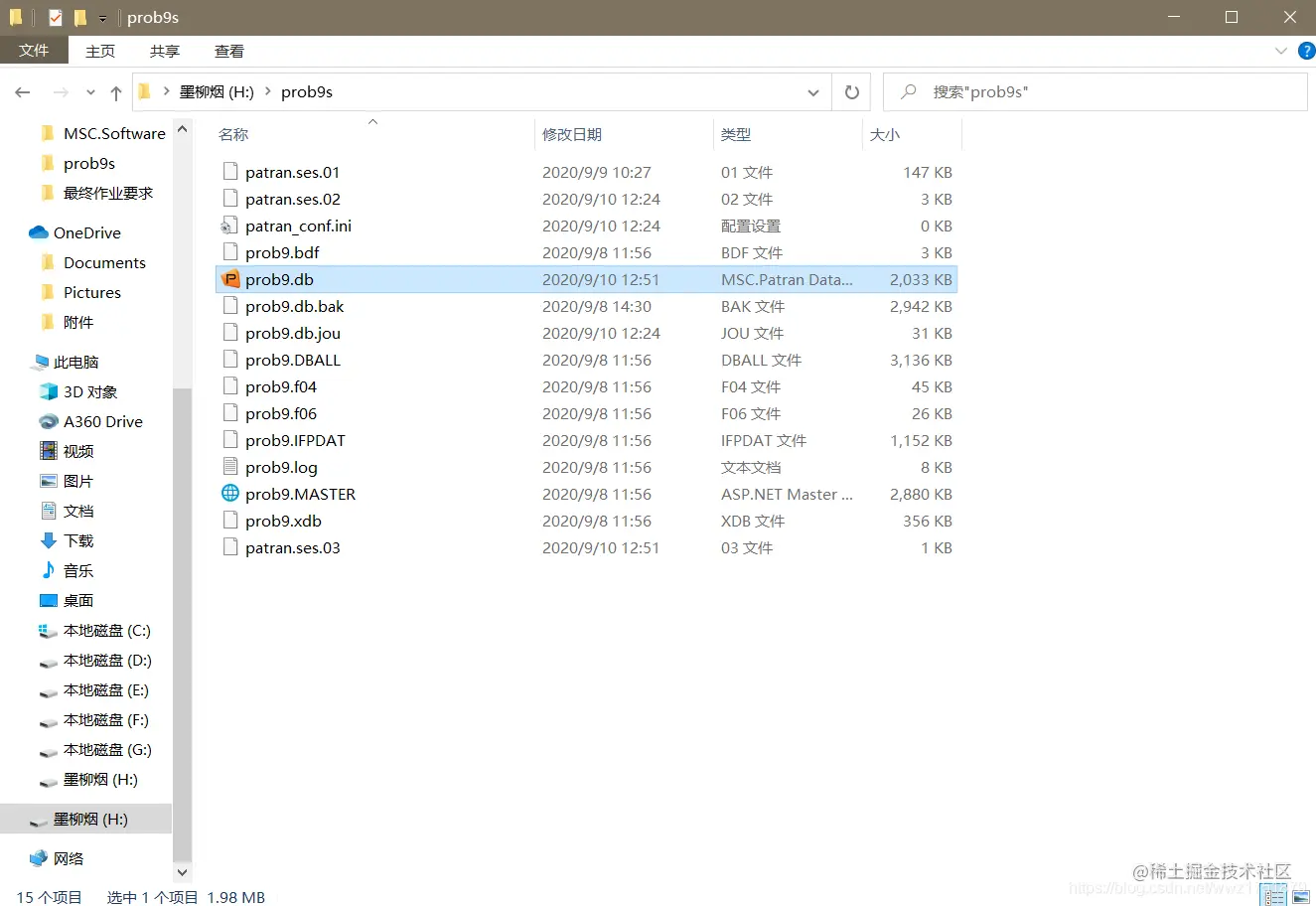Click the Help question mark icon
1316x906 pixels.
[x=1307, y=51]
